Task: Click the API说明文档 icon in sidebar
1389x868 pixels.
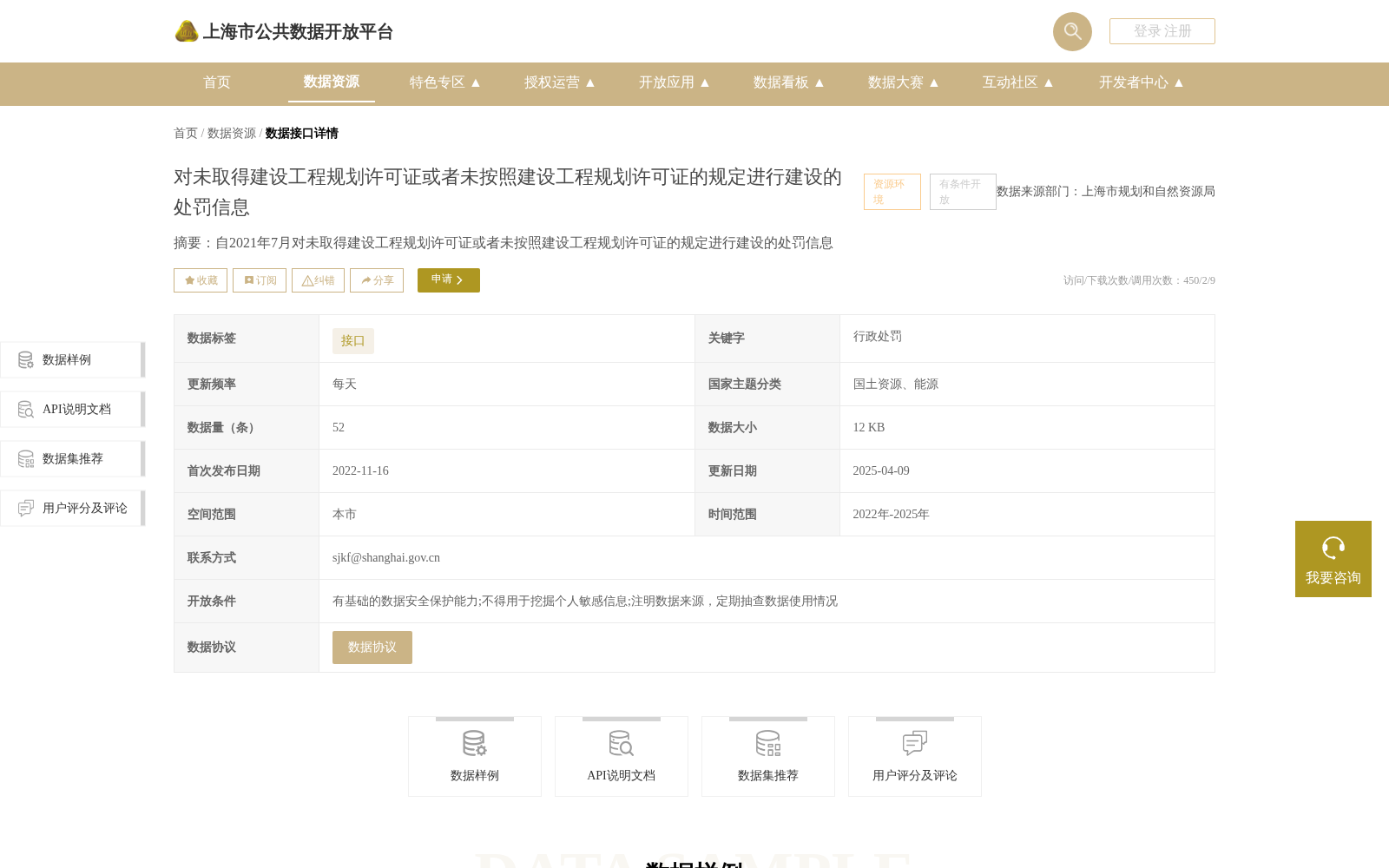Action: [26, 410]
